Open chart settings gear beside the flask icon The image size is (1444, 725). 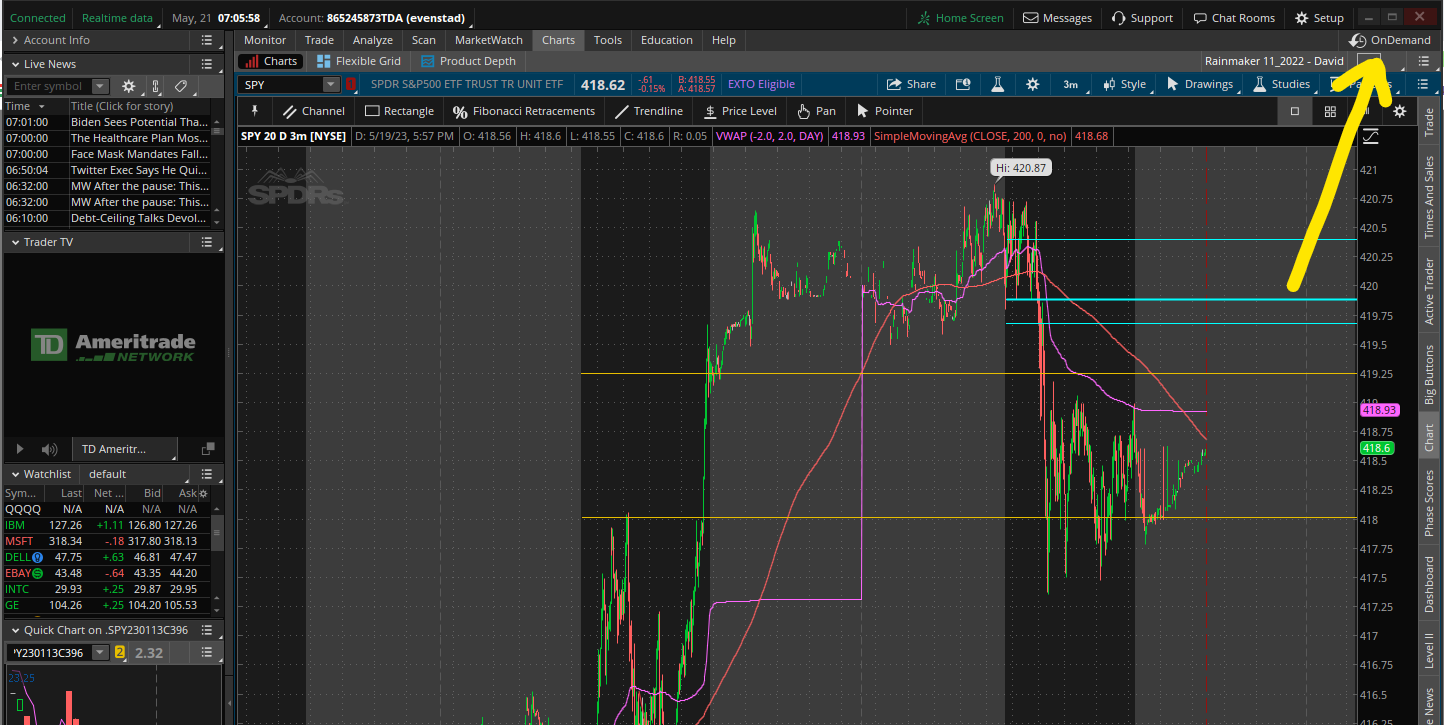click(x=1032, y=84)
